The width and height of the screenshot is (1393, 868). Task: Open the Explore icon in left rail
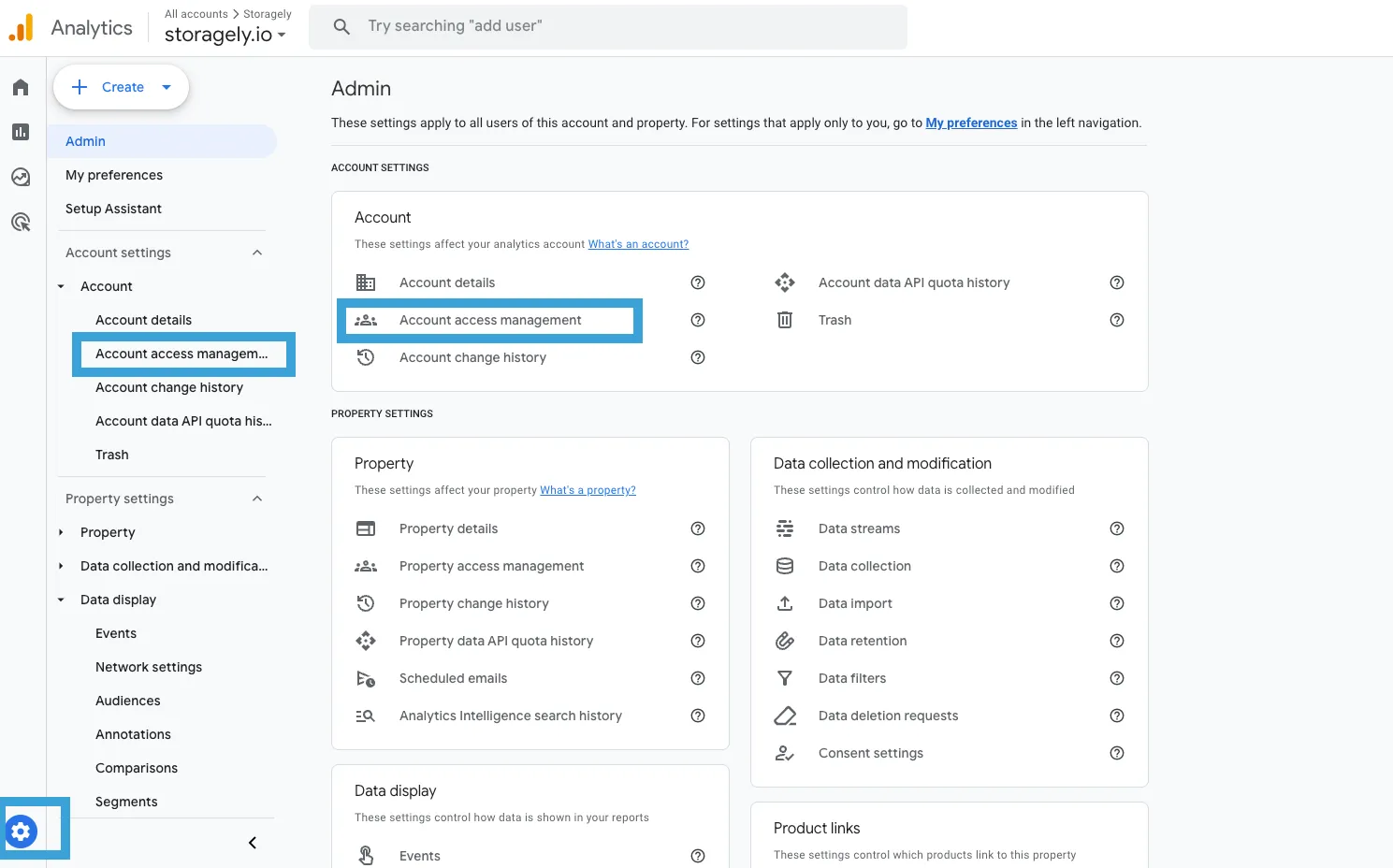tap(21, 177)
